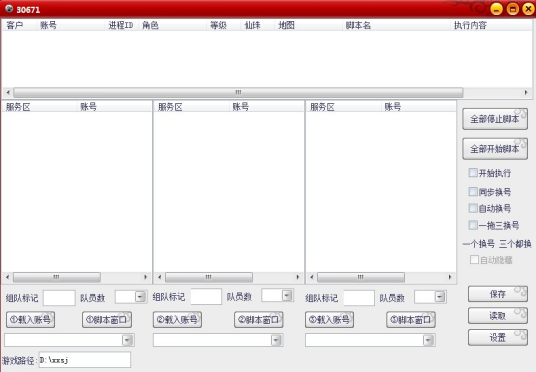Click top list horizontal scrollbar thumb
536x372 pixels.
tap(238, 93)
